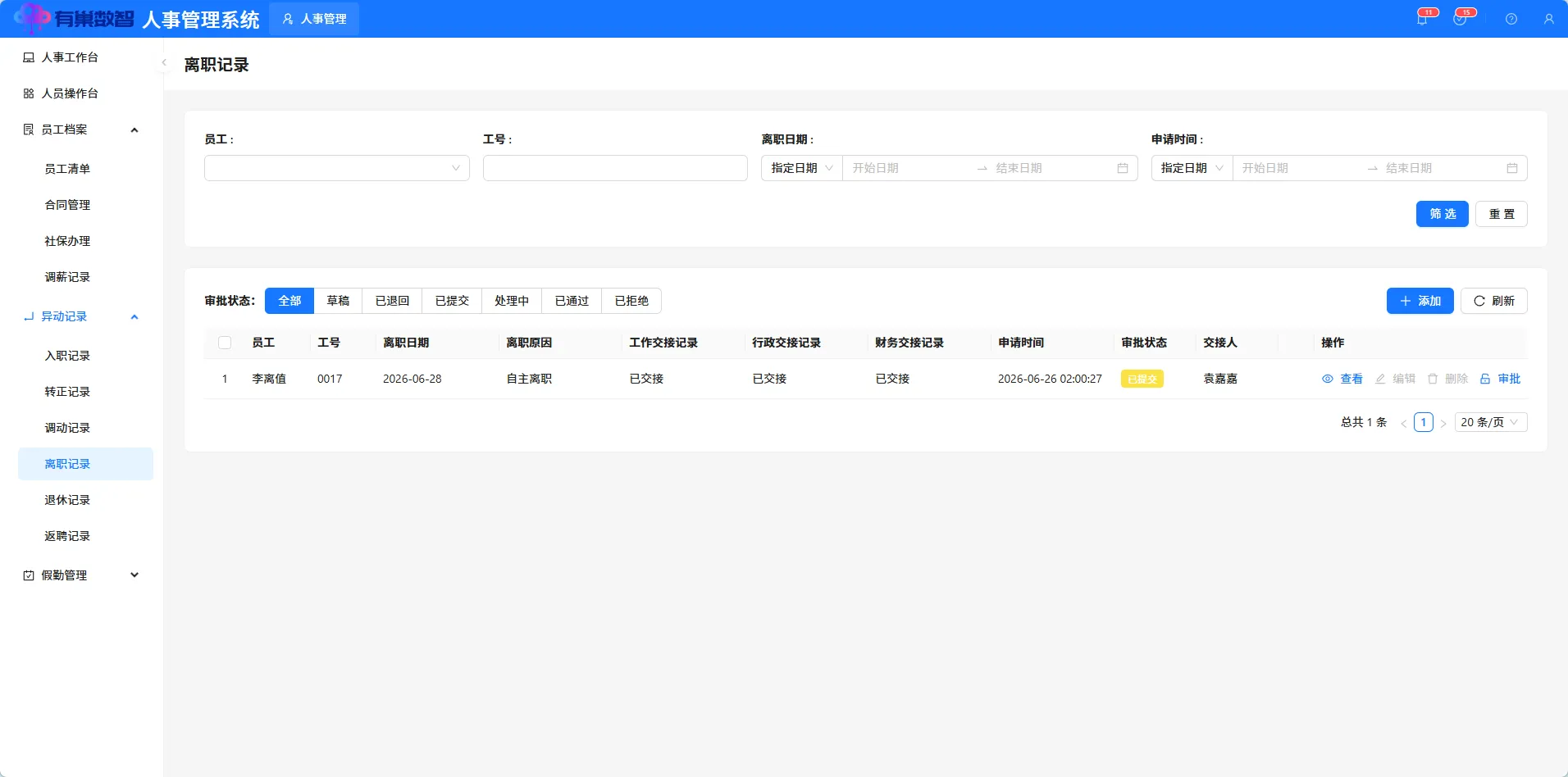Screen dimensions: 1568x777
Task: View the record of 李离值
Action: 1342,379
